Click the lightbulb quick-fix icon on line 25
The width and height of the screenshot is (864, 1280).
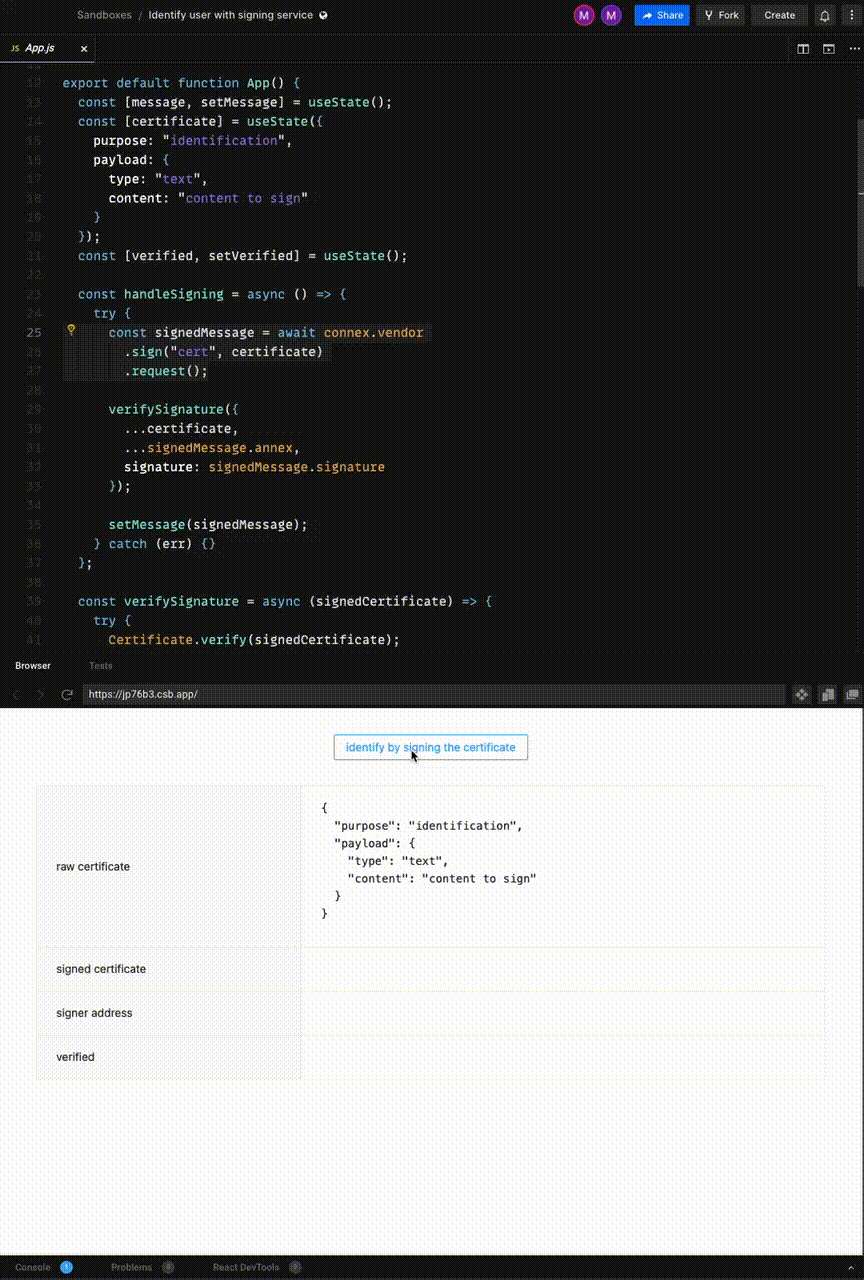[x=71, y=329]
